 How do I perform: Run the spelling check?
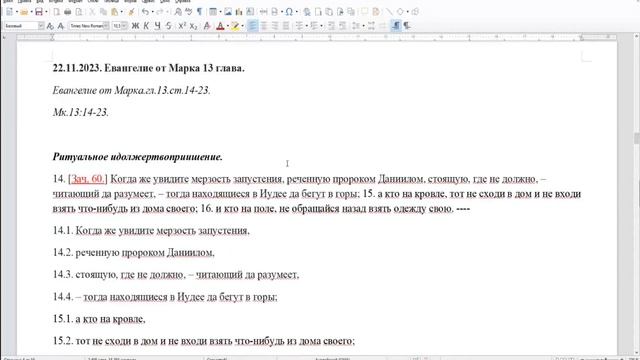point(189,12)
